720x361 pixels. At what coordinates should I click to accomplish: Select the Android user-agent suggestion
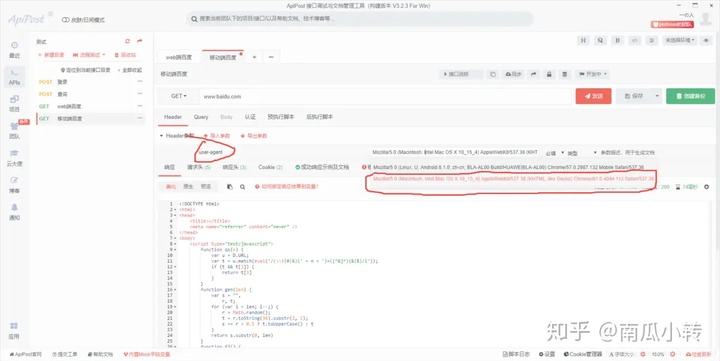(x=509, y=167)
